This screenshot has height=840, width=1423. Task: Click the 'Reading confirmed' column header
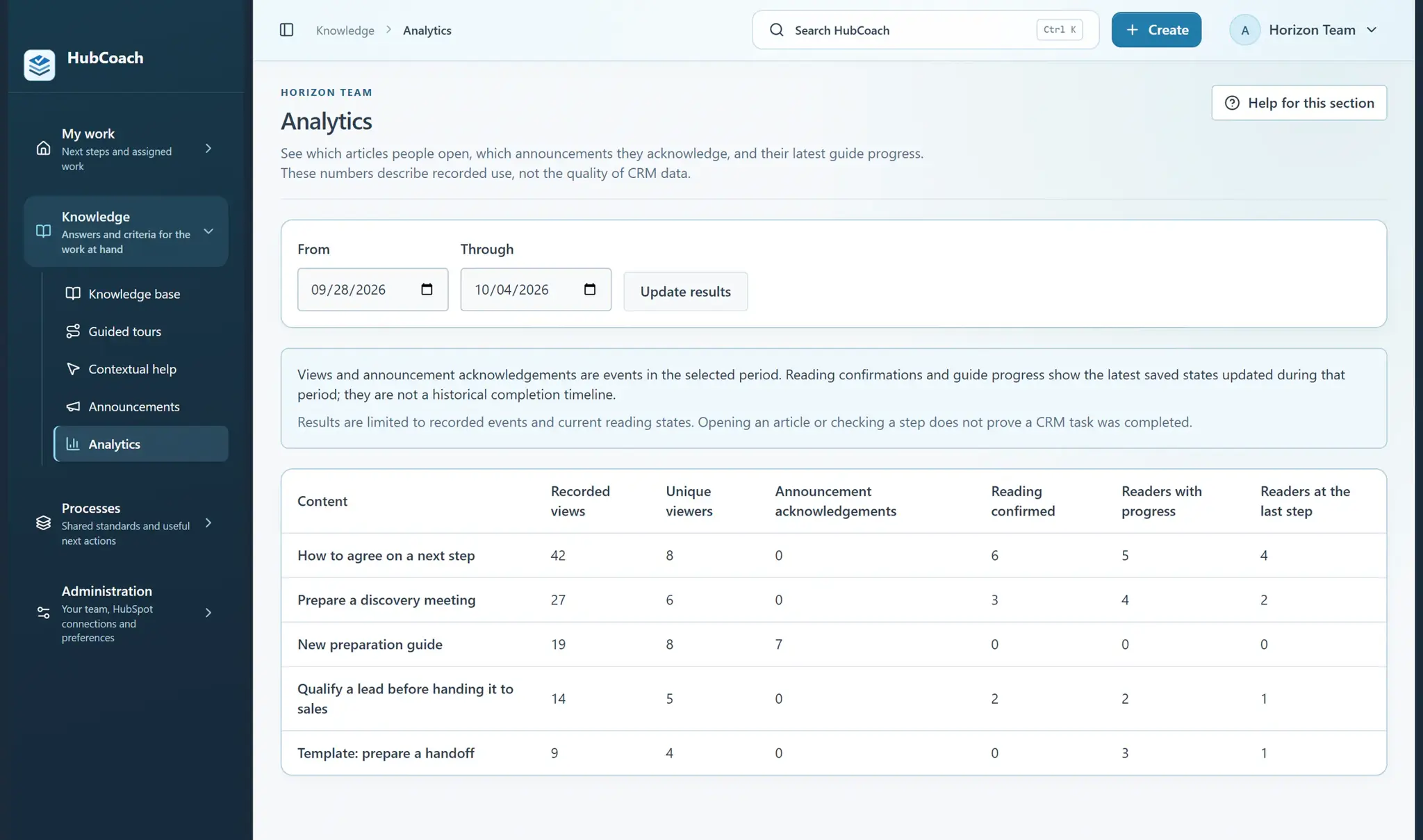tap(1023, 501)
